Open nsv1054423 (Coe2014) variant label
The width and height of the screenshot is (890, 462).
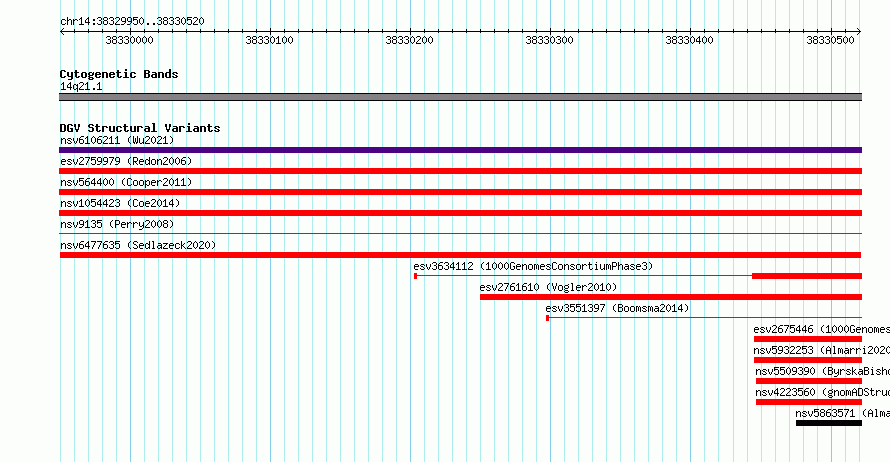point(120,203)
